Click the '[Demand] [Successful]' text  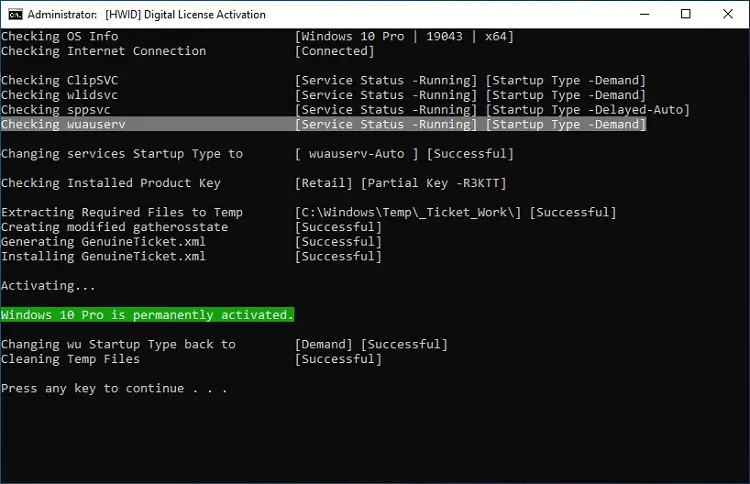click(371, 344)
